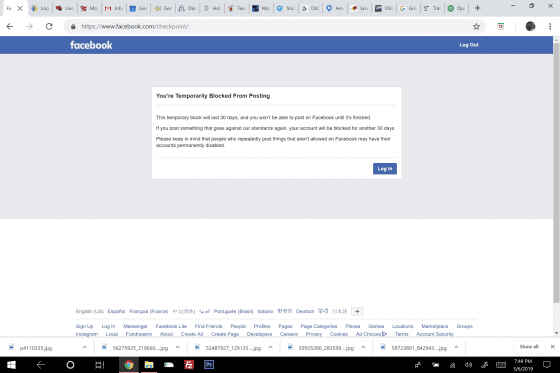Bookmark this page with the star icon

coord(476,26)
